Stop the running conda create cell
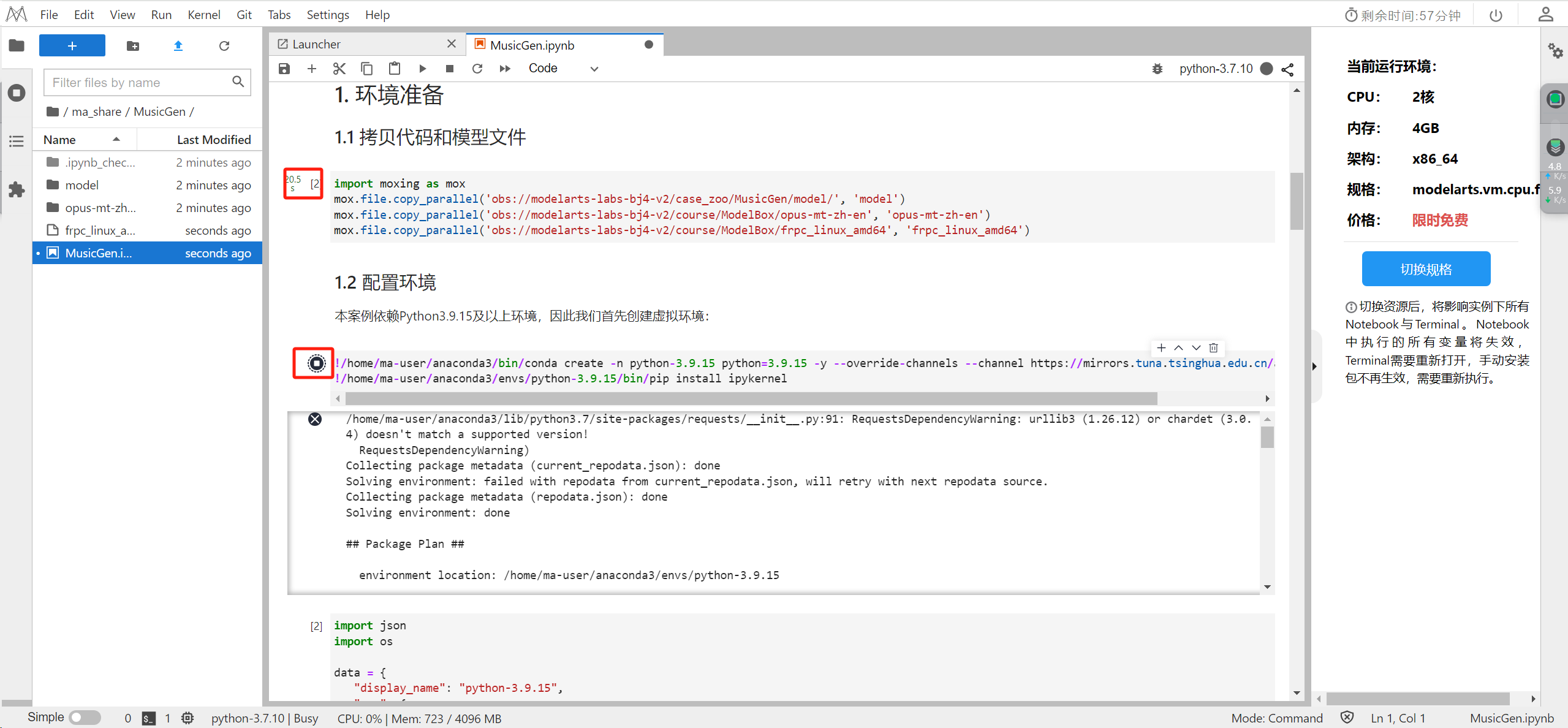The width and height of the screenshot is (1568, 728). [316, 363]
